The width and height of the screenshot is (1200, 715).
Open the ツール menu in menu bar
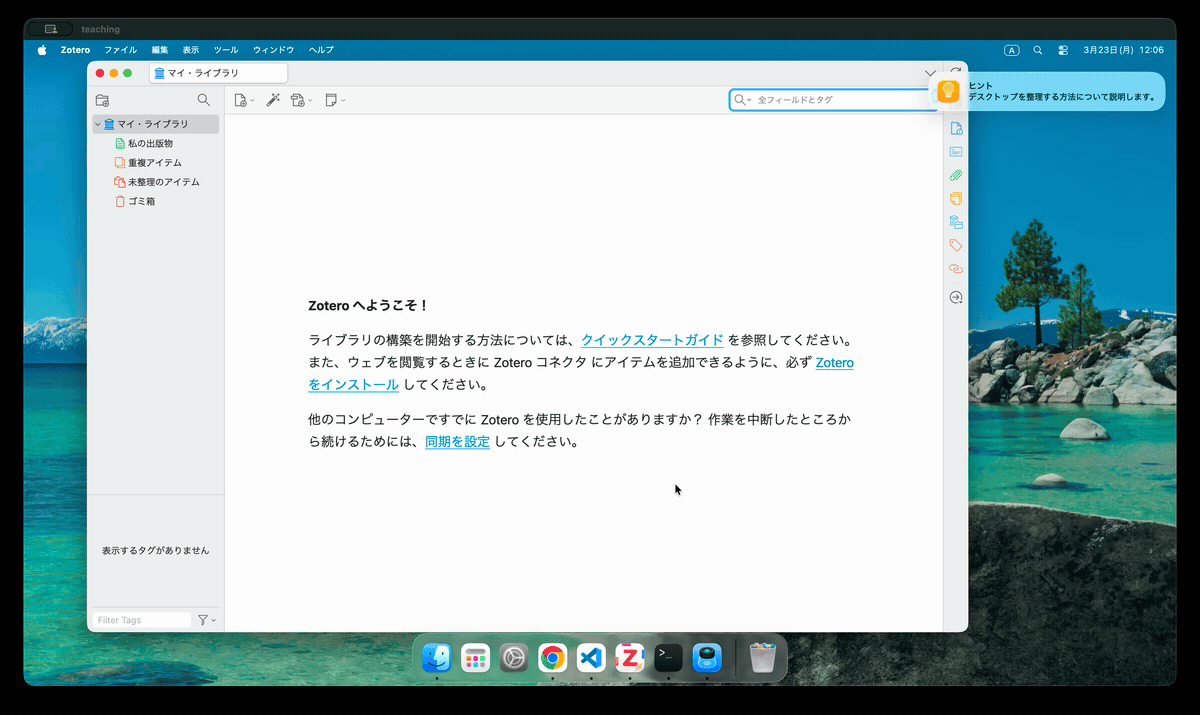226,50
